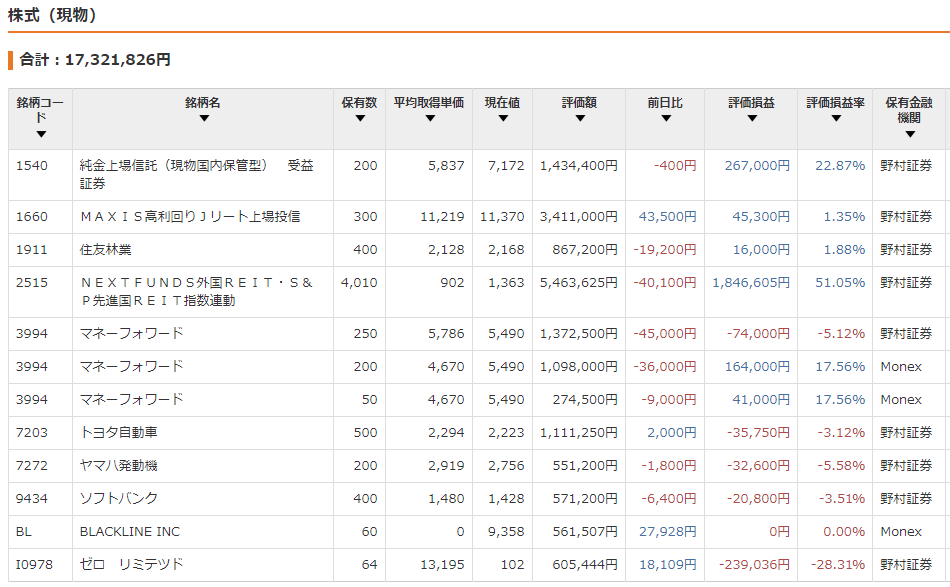
Task: Click the 1.35% profit rate cell
Action: 844,216
